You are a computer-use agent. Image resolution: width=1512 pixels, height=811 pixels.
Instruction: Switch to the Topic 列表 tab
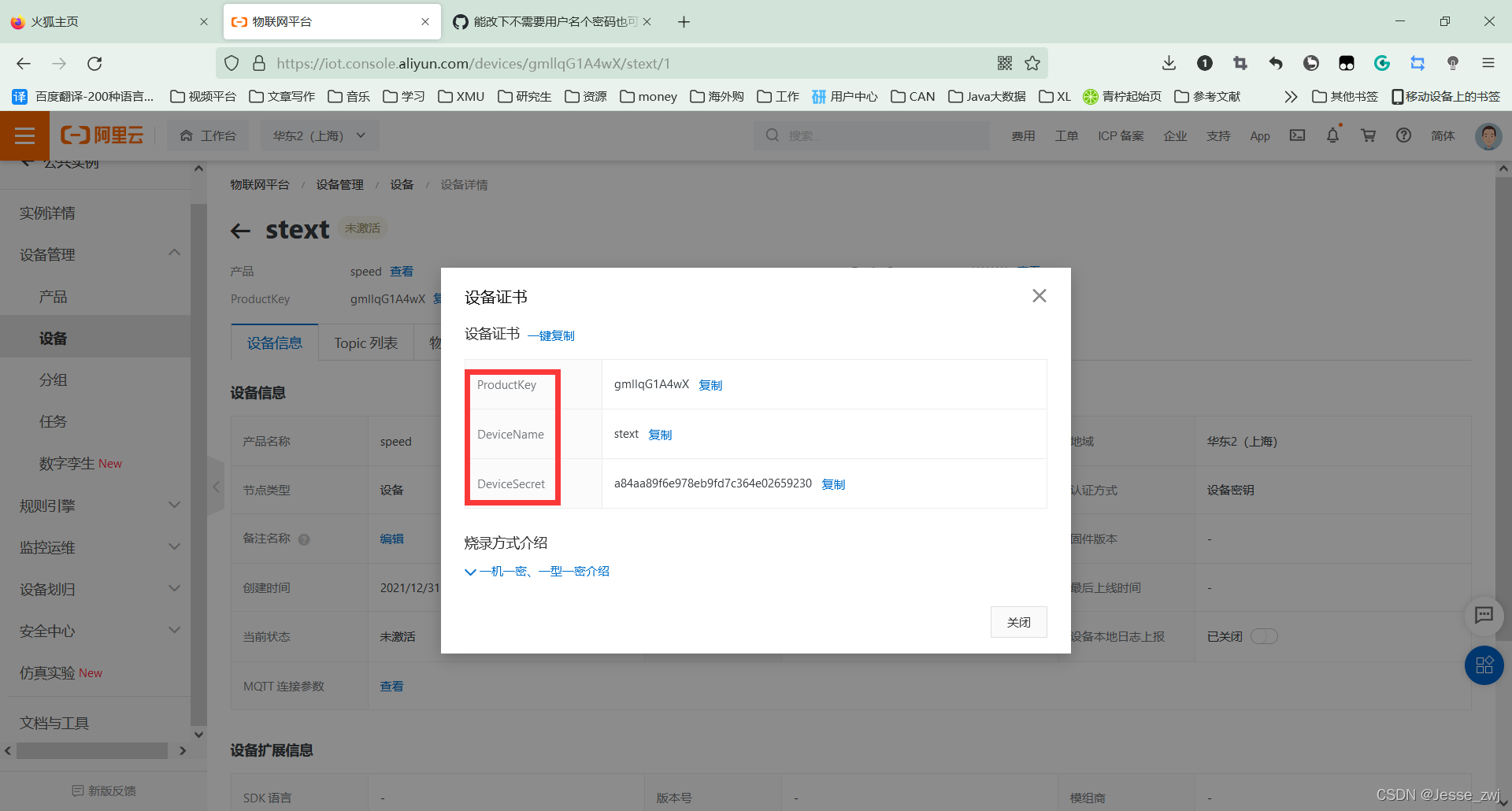point(365,342)
